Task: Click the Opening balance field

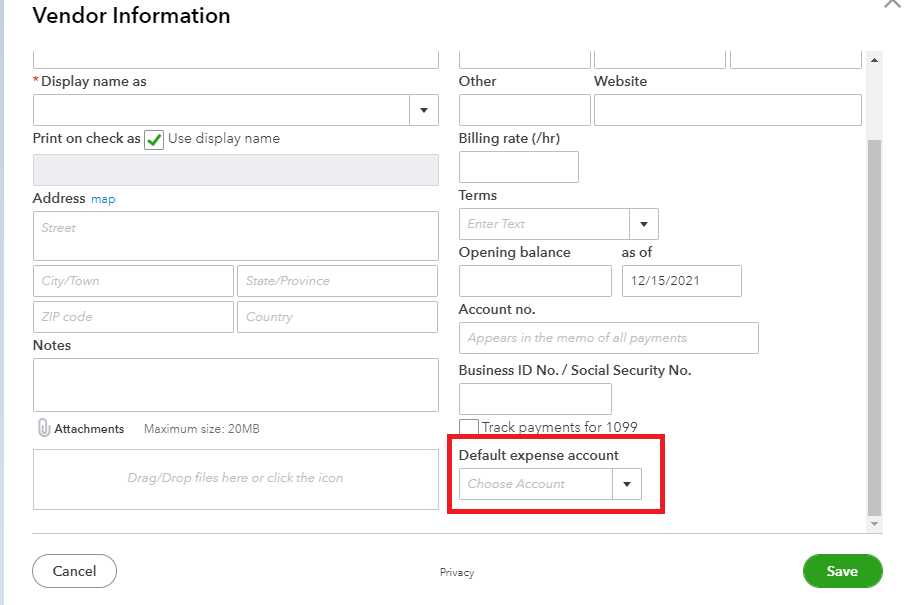Action: click(535, 281)
